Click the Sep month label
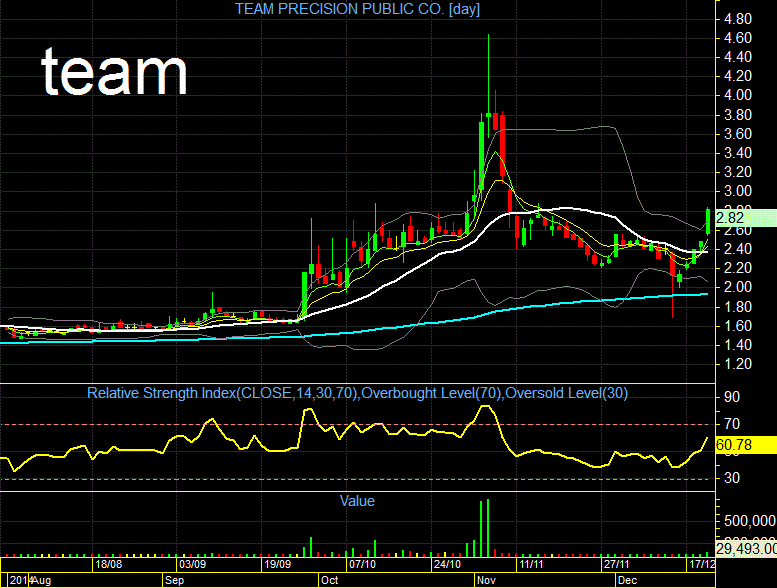The image size is (777, 588). click(174, 580)
